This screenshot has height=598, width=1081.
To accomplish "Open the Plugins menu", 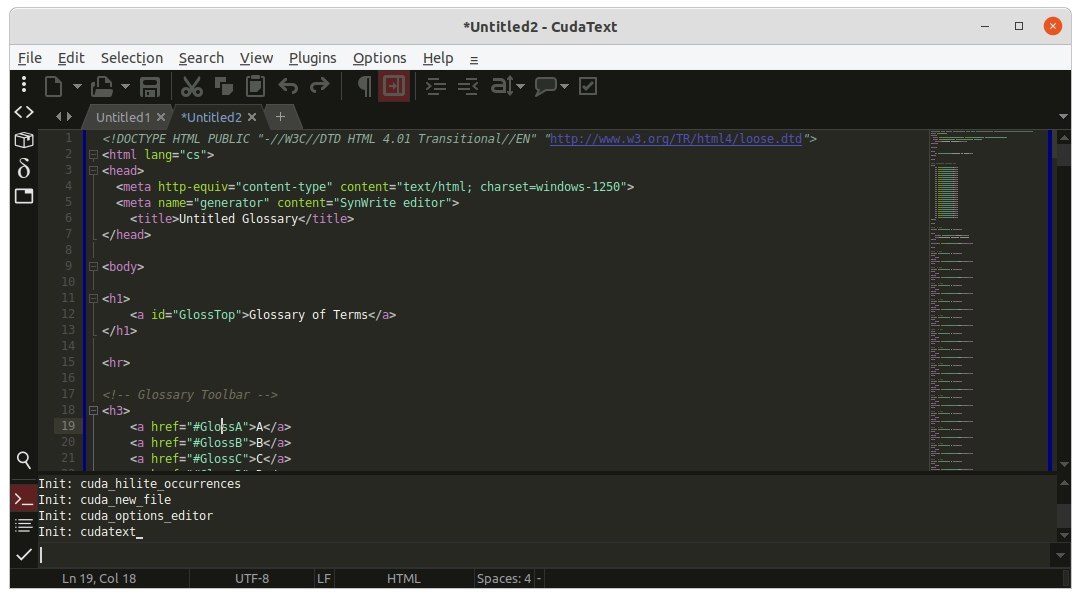I will [x=312, y=58].
